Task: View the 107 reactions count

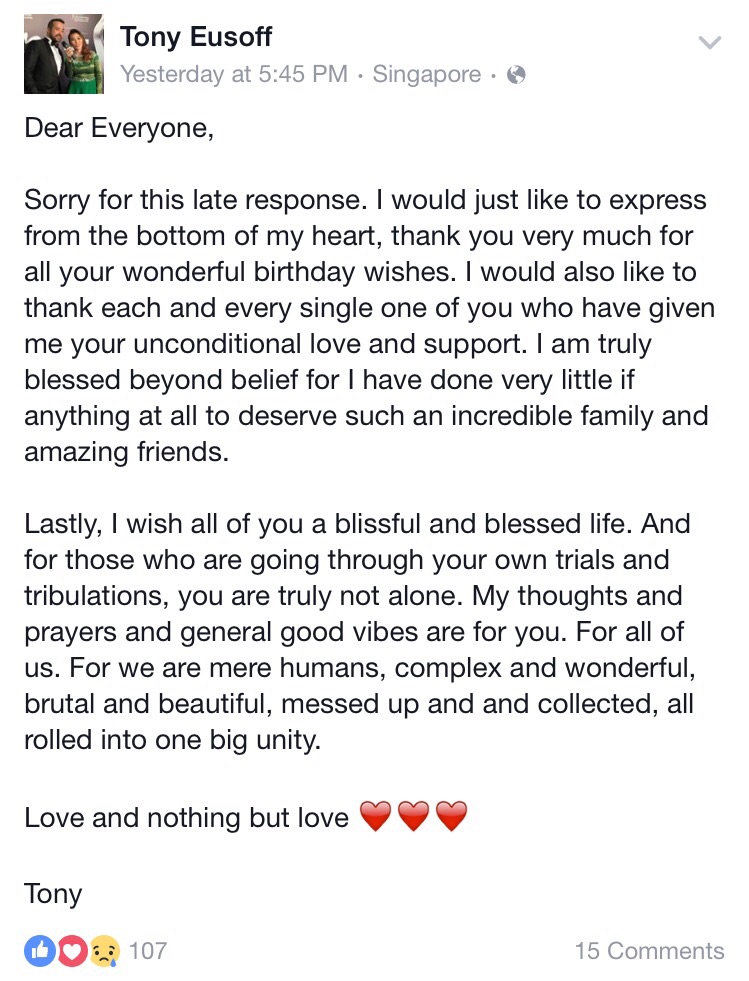Action: pos(147,950)
